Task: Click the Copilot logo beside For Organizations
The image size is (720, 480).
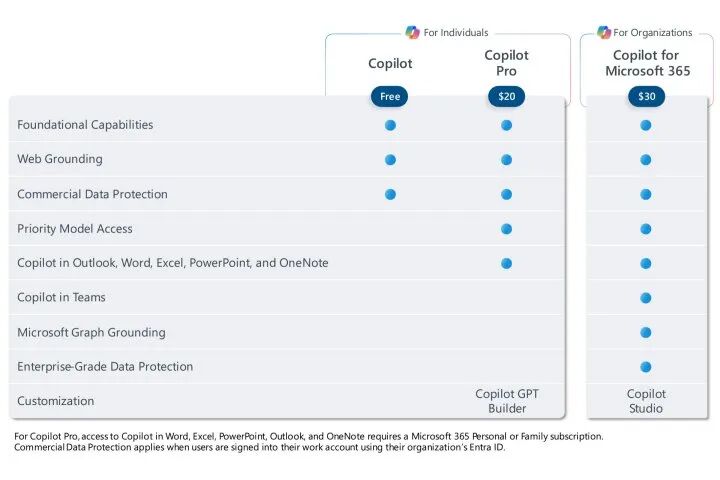Action: (x=604, y=32)
